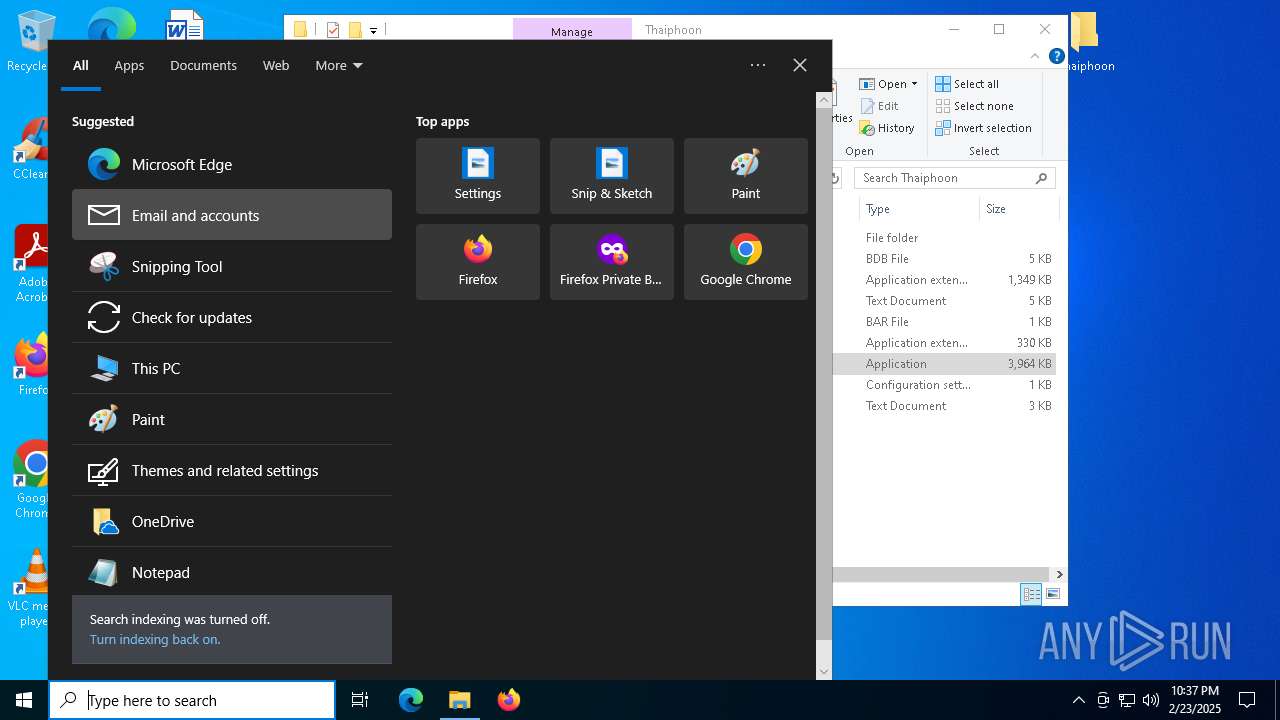The image size is (1280, 720).
Task: Open Task View on taskbar
Action: click(x=360, y=700)
